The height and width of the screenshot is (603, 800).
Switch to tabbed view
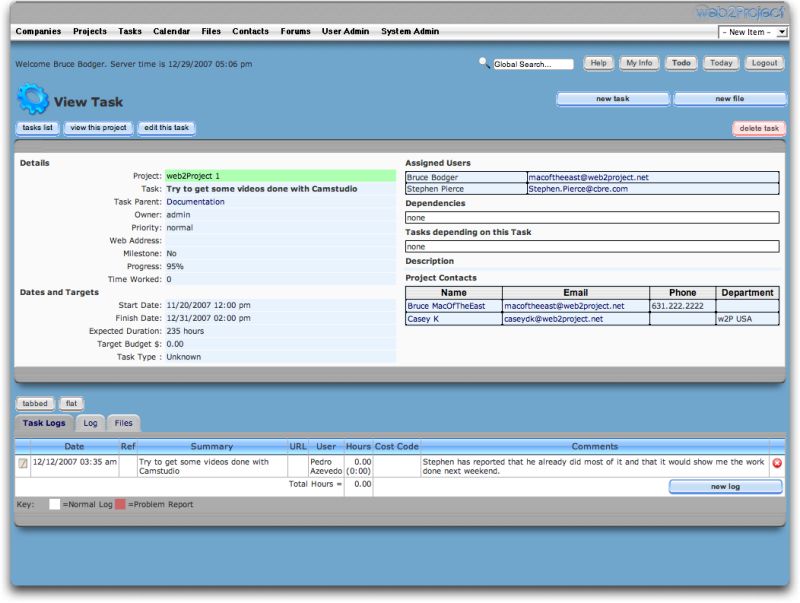click(35, 404)
